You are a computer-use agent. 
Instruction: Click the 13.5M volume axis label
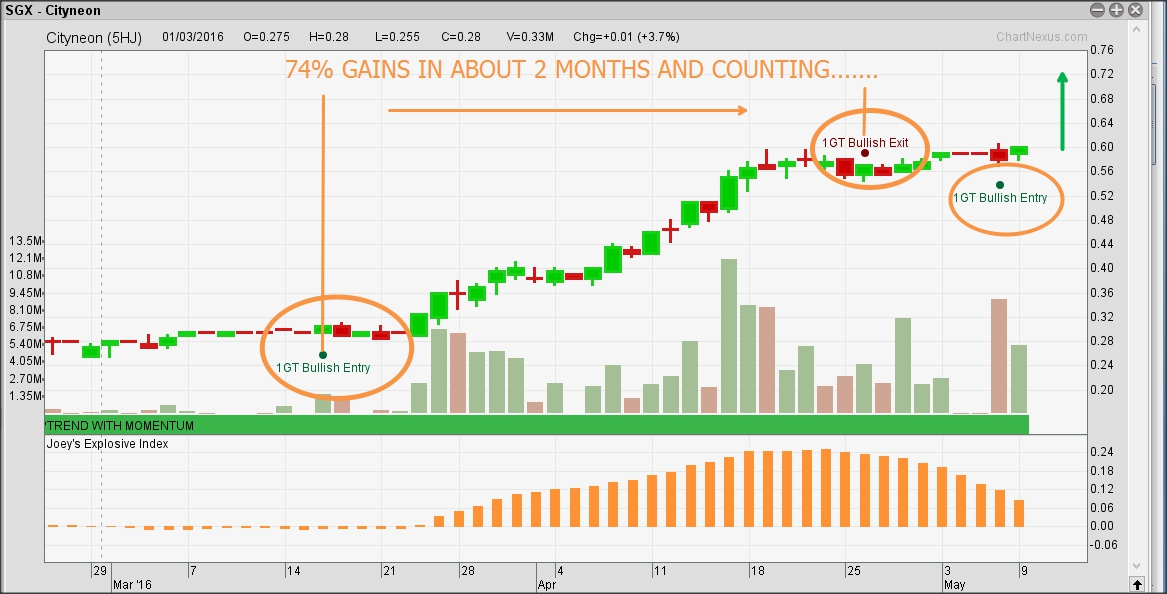pyautogui.click(x=25, y=240)
